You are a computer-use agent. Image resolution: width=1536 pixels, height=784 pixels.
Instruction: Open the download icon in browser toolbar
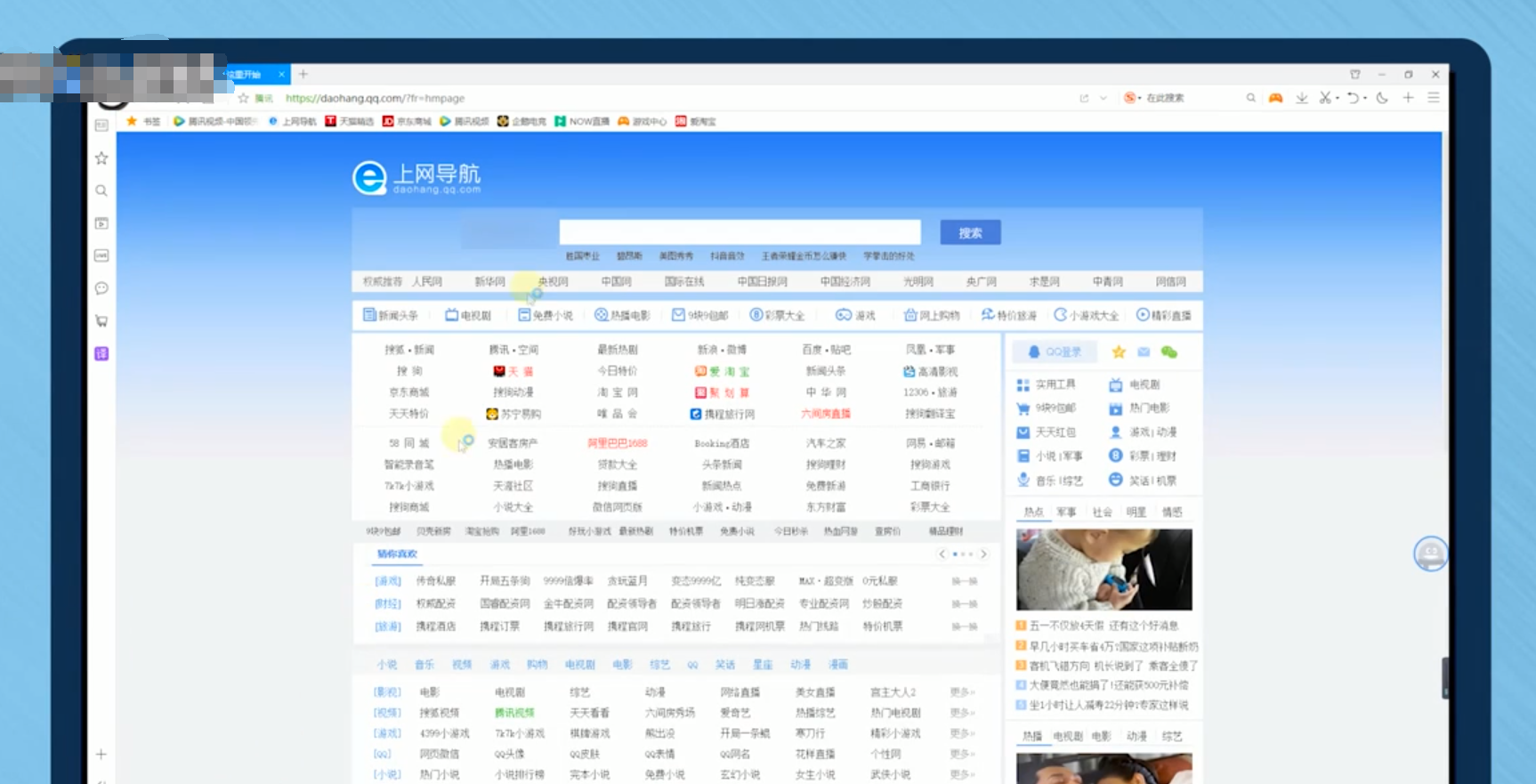[1301, 98]
